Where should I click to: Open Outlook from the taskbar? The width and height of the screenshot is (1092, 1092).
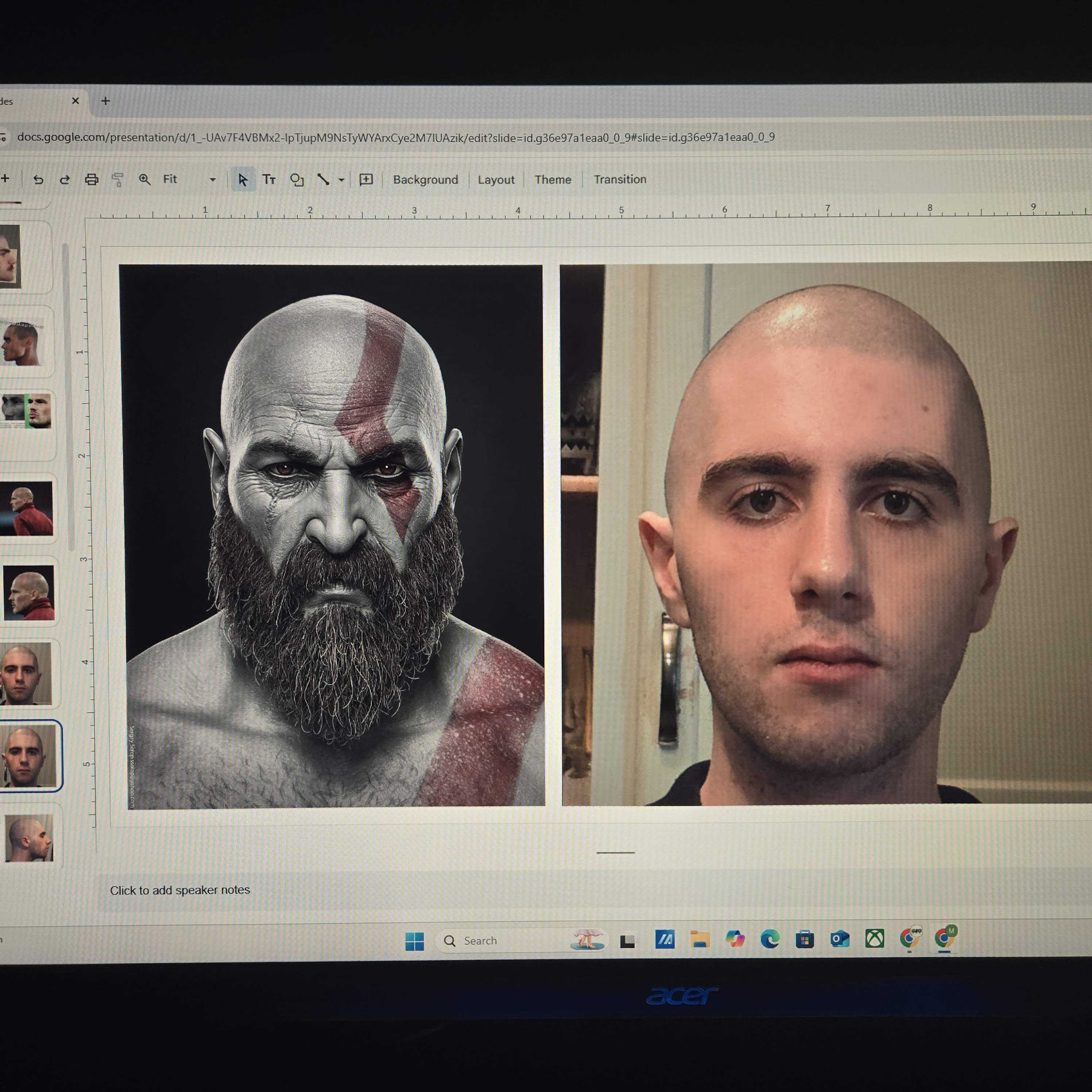840,939
